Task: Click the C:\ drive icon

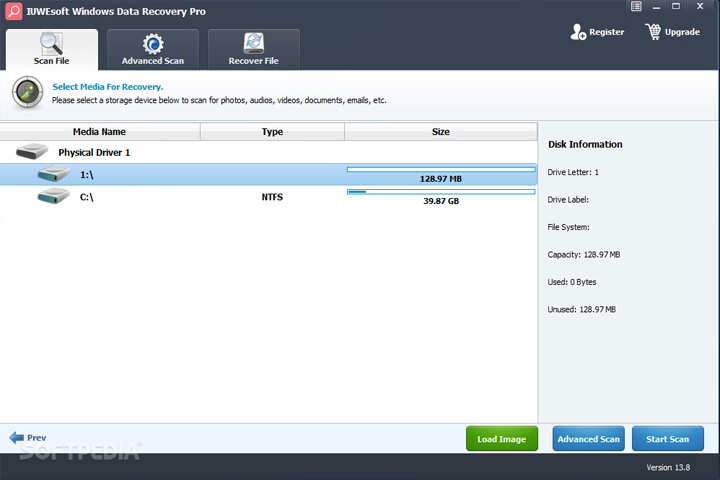Action: coord(54,196)
